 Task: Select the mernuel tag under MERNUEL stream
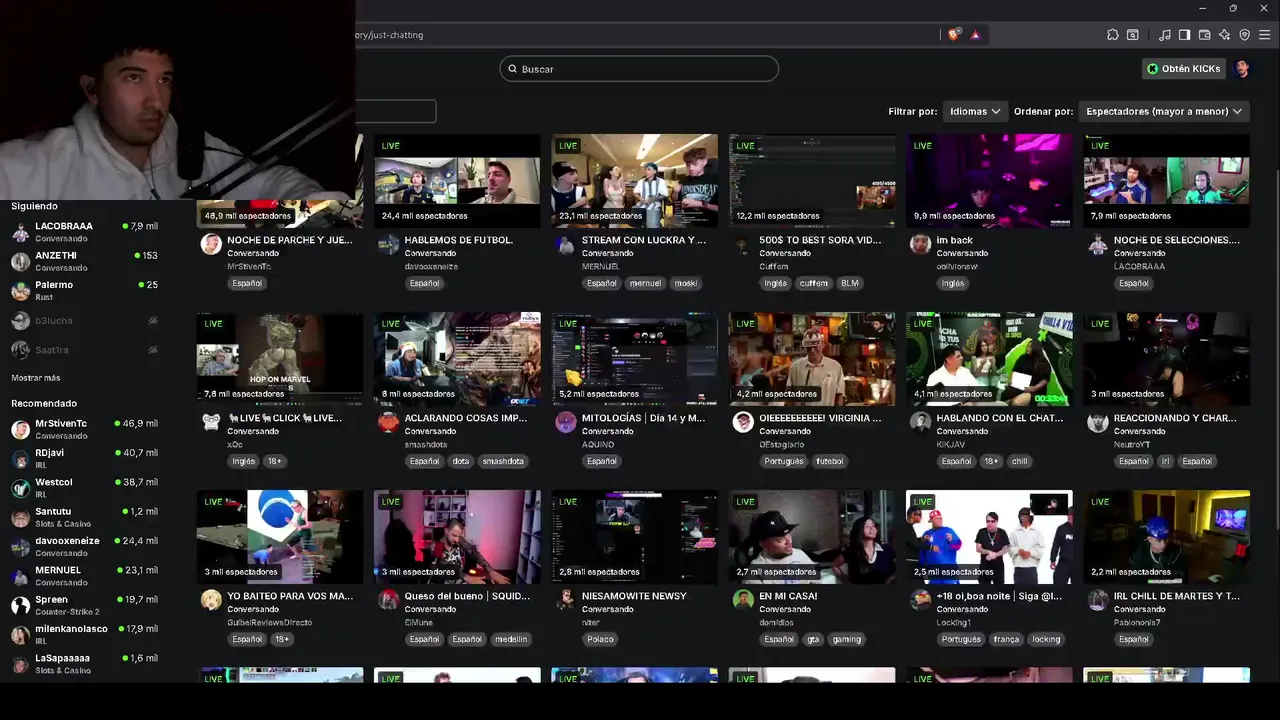click(x=645, y=283)
